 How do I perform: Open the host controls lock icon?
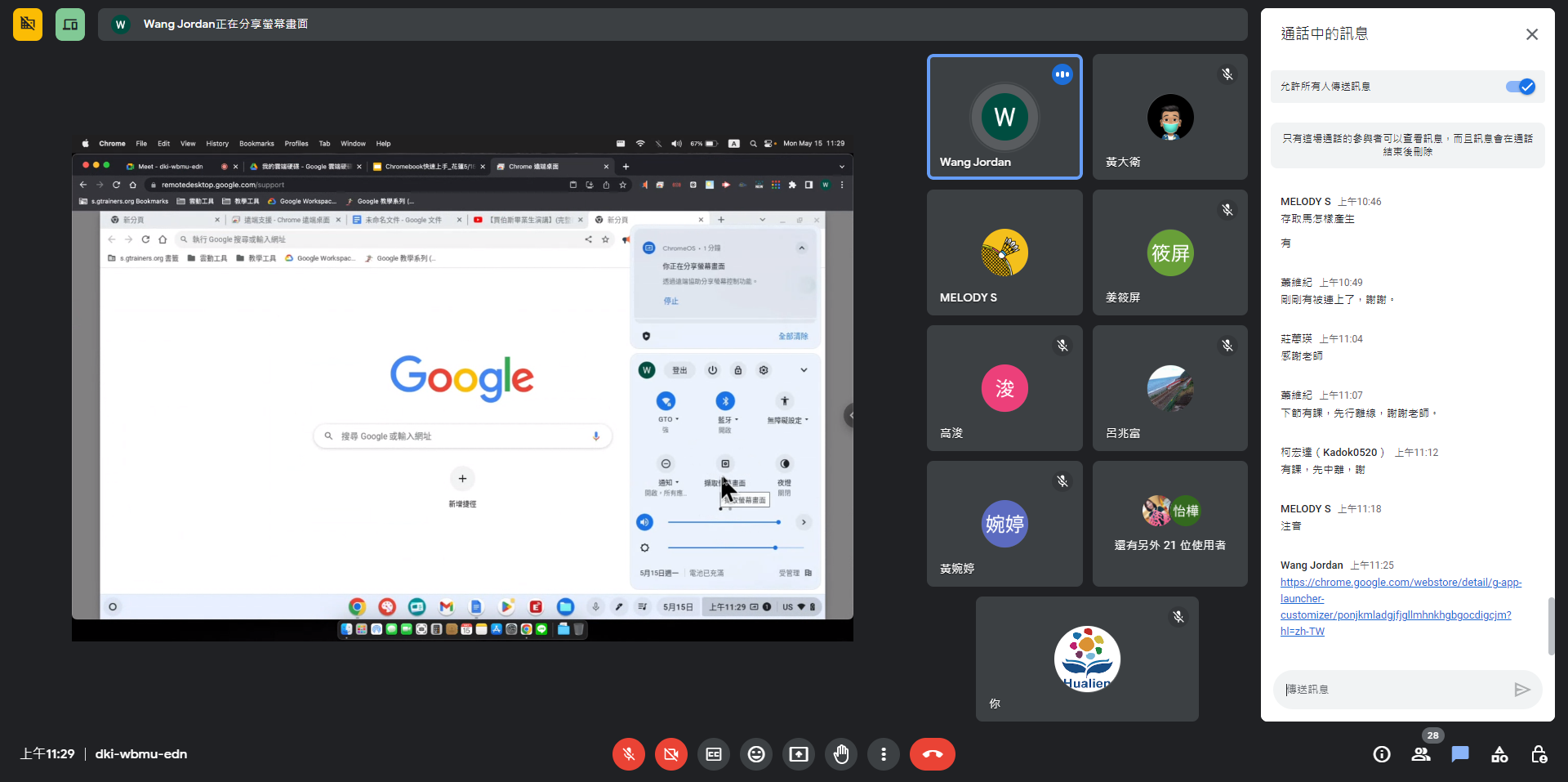[1539, 754]
